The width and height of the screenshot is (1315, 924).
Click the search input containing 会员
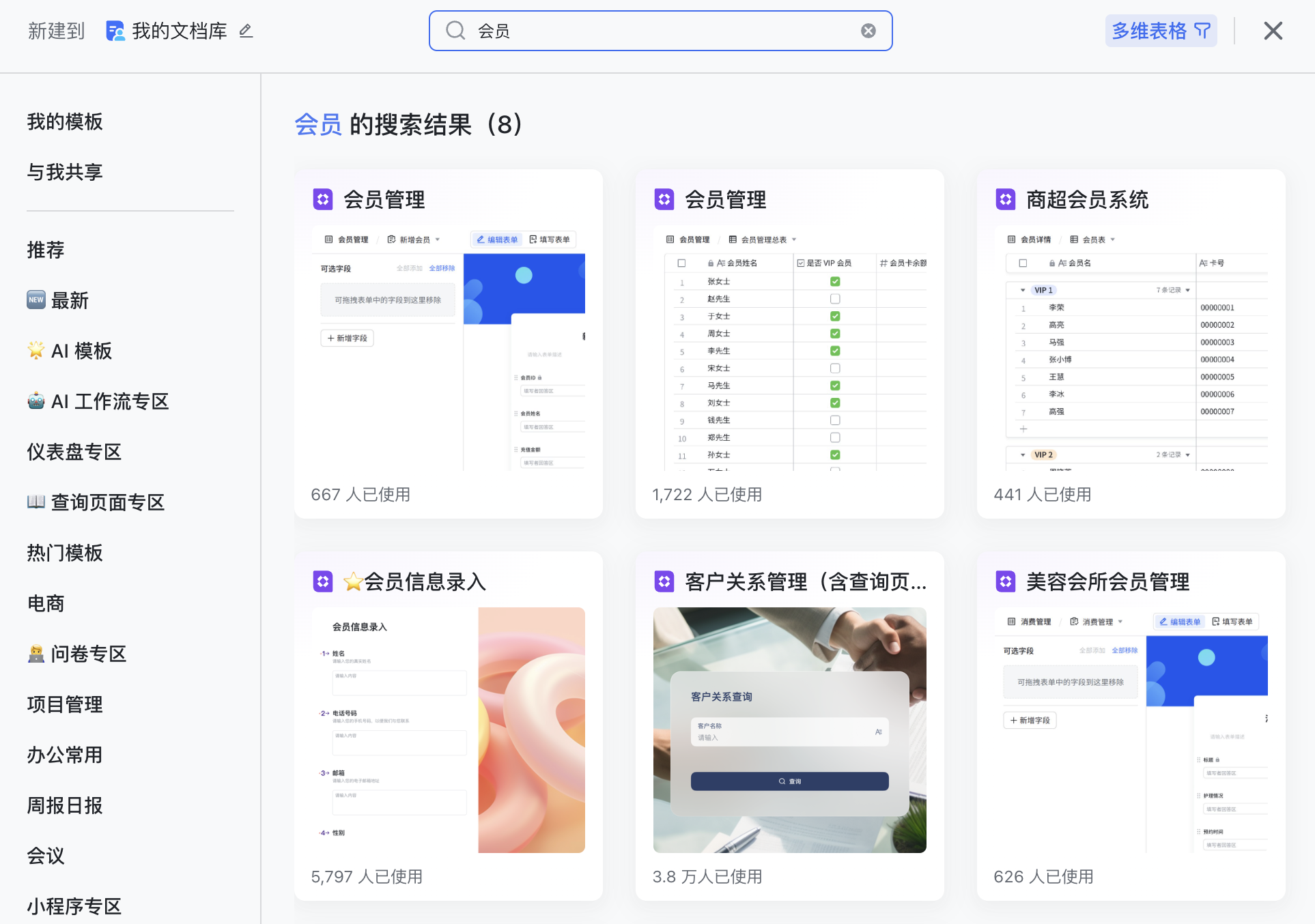pyautogui.click(x=660, y=31)
